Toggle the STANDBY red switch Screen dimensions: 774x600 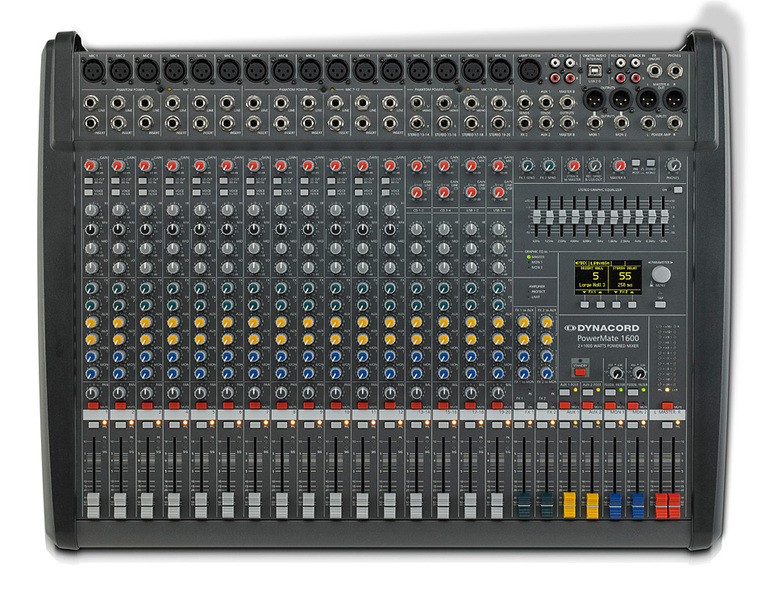[x=580, y=372]
